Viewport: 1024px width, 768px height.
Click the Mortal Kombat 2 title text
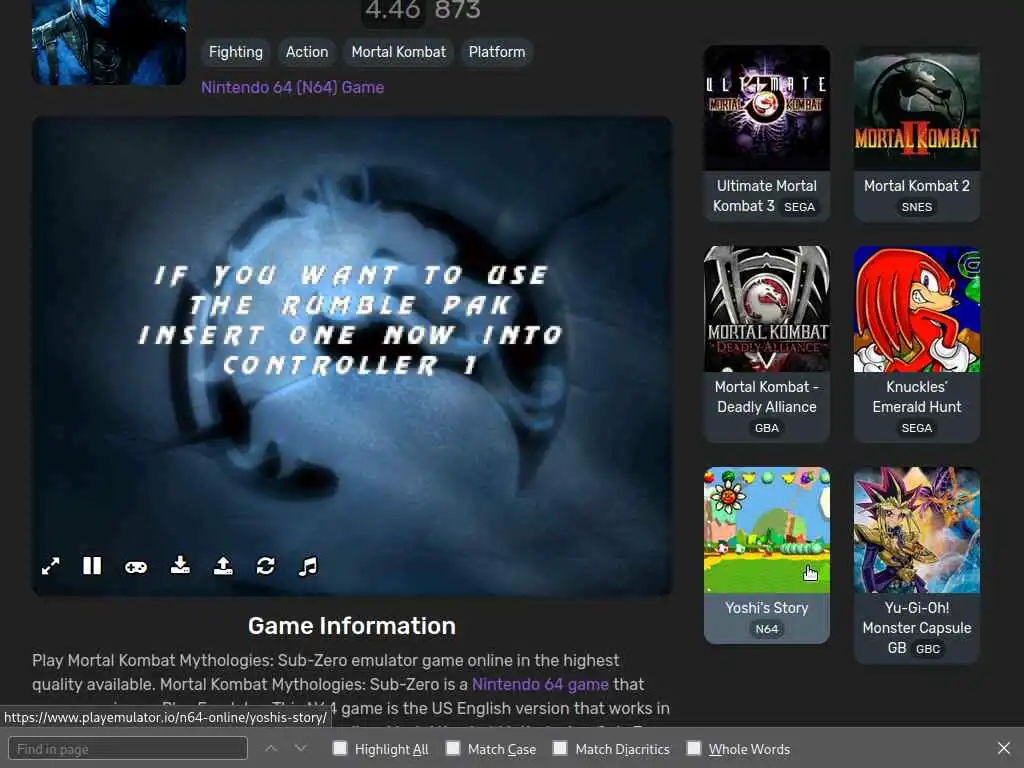coord(917,186)
